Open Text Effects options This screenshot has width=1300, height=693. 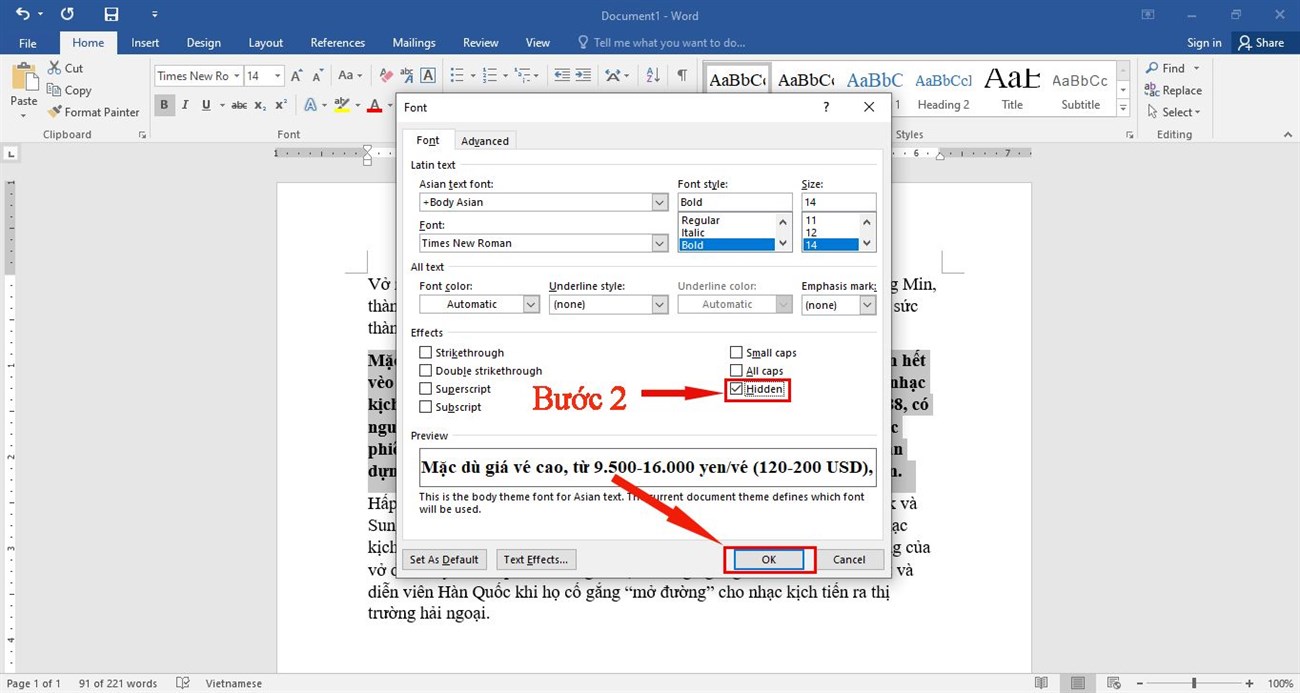pos(536,559)
